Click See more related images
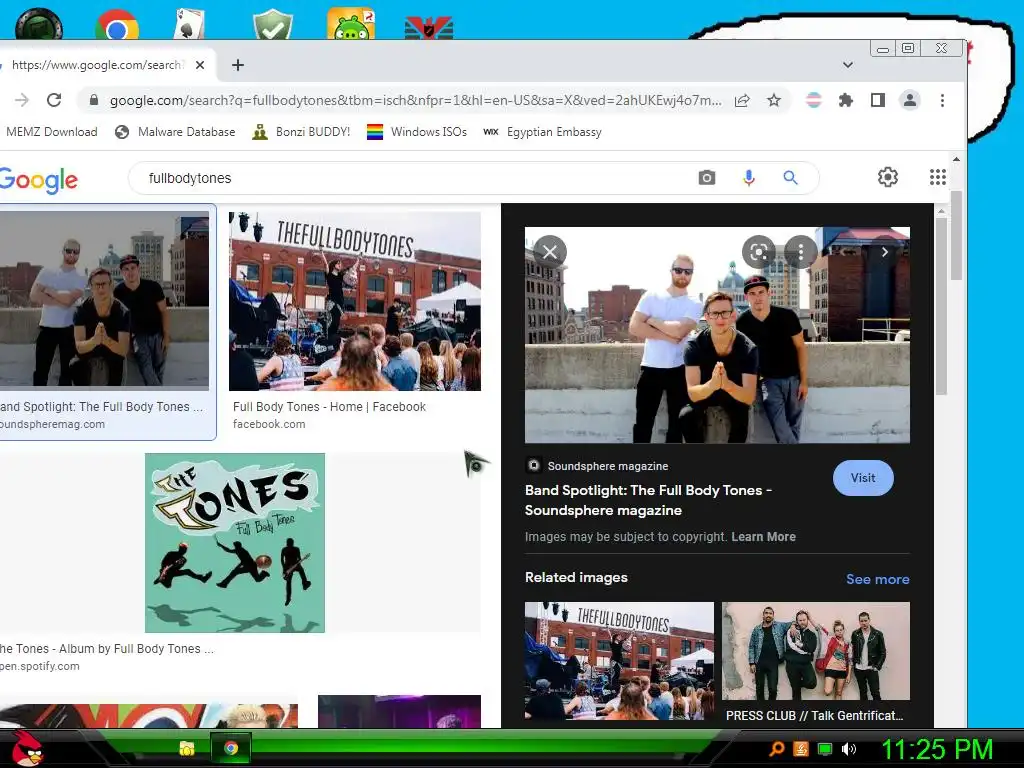Viewport: 1024px width, 768px height. (x=877, y=579)
